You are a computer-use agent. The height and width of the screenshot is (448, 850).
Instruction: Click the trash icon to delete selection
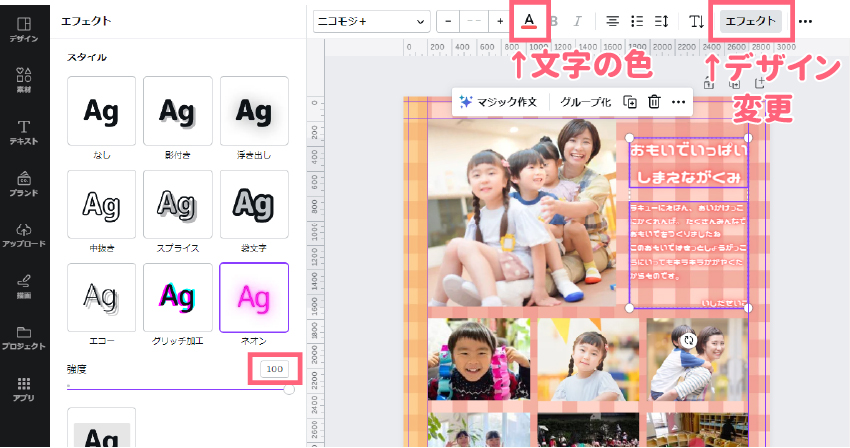tap(654, 101)
